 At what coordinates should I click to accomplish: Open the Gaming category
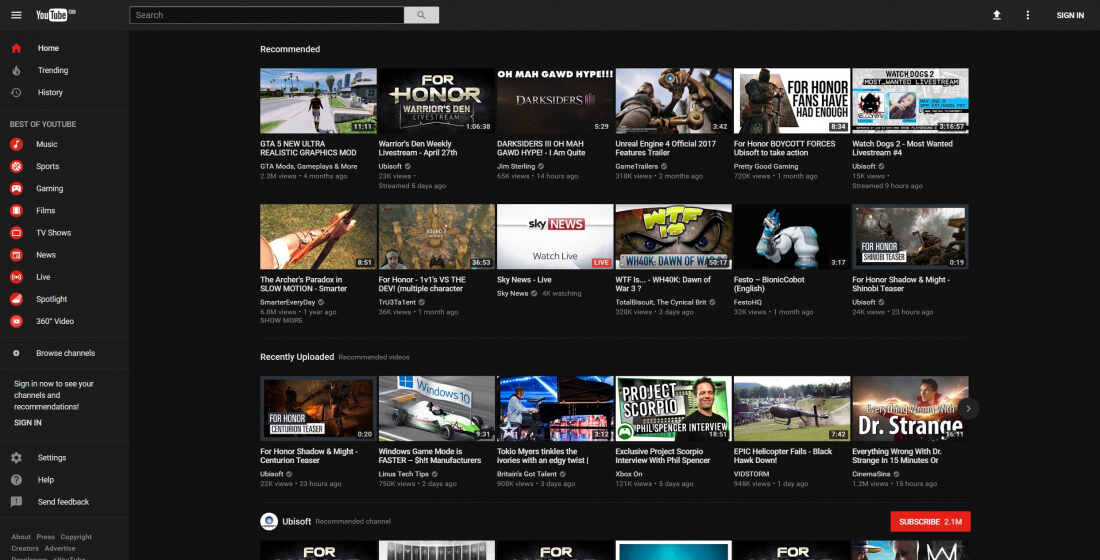point(49,188)
